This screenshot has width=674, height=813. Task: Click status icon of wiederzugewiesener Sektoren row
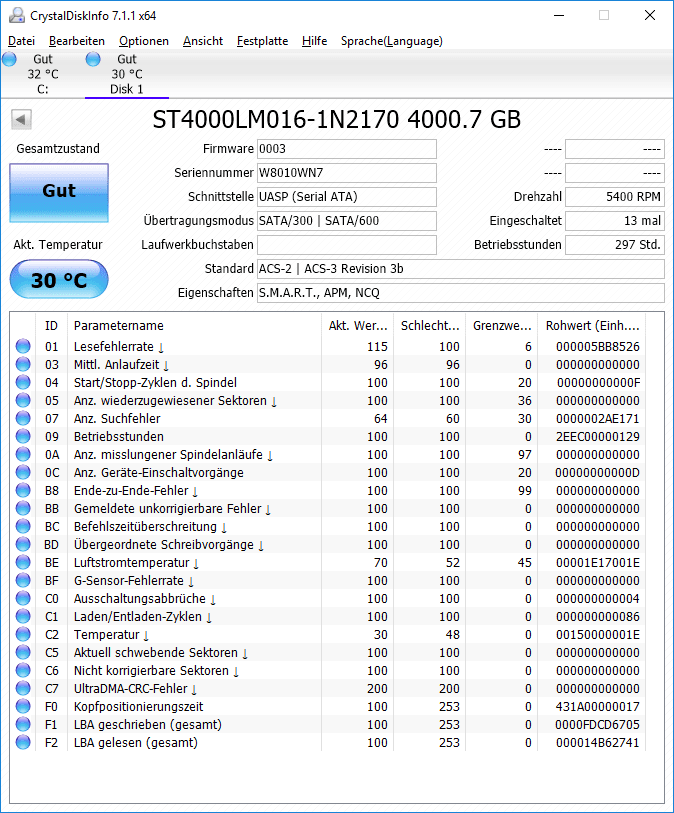click(x=23, y=400)
